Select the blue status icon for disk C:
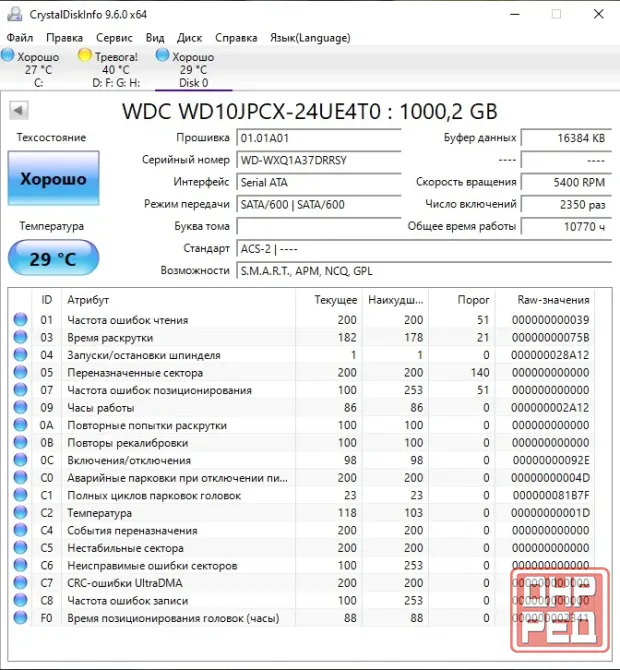The height and width of the screenshot is (670, 620). click(8, 55)
